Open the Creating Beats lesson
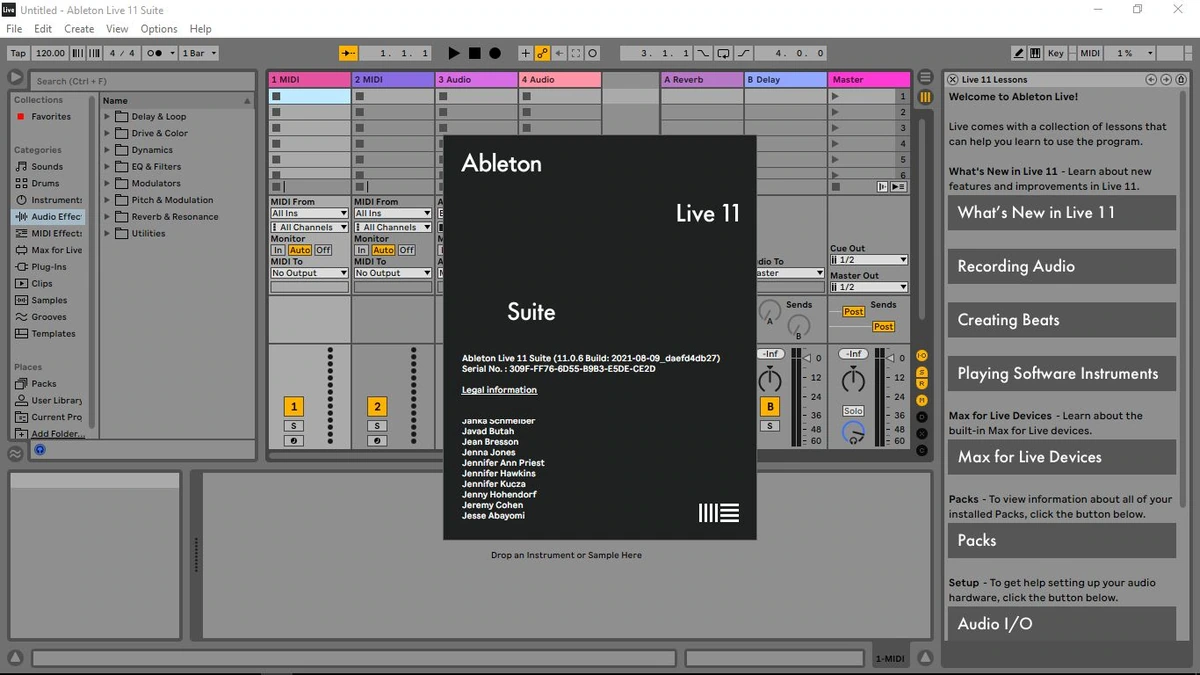1200x675 pixels. coord(1062,320)
